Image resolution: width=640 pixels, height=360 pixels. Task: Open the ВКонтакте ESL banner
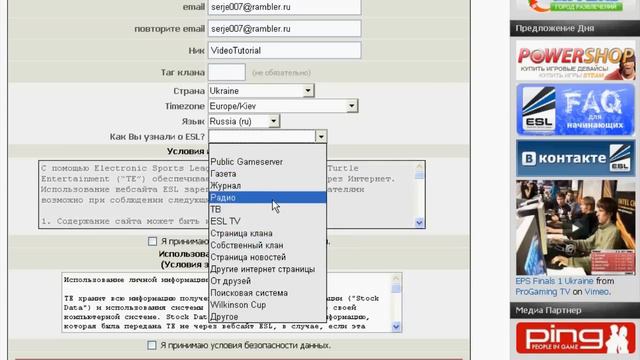click(x=576, y=158)
